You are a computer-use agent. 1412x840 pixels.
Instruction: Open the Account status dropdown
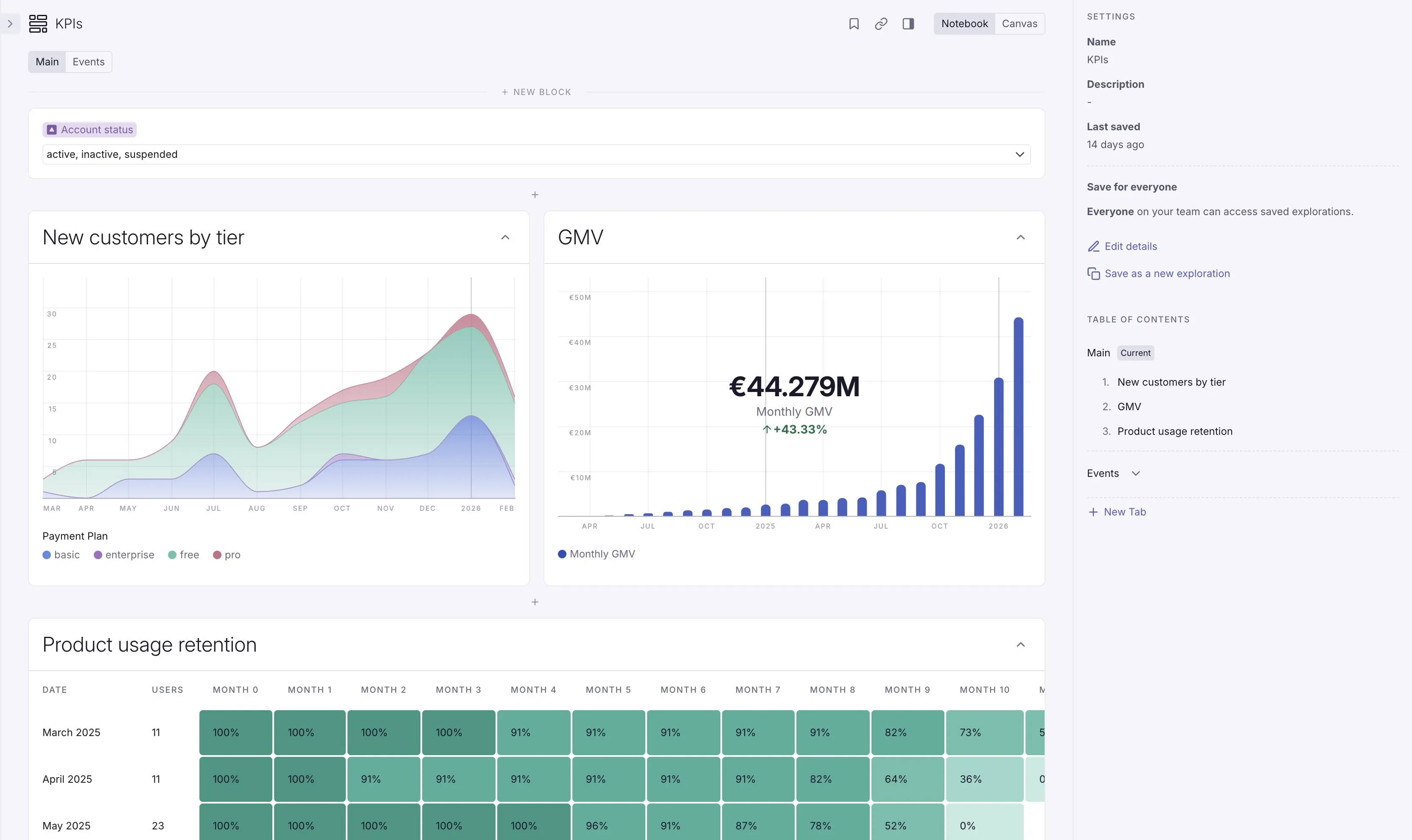[1019, 154]
